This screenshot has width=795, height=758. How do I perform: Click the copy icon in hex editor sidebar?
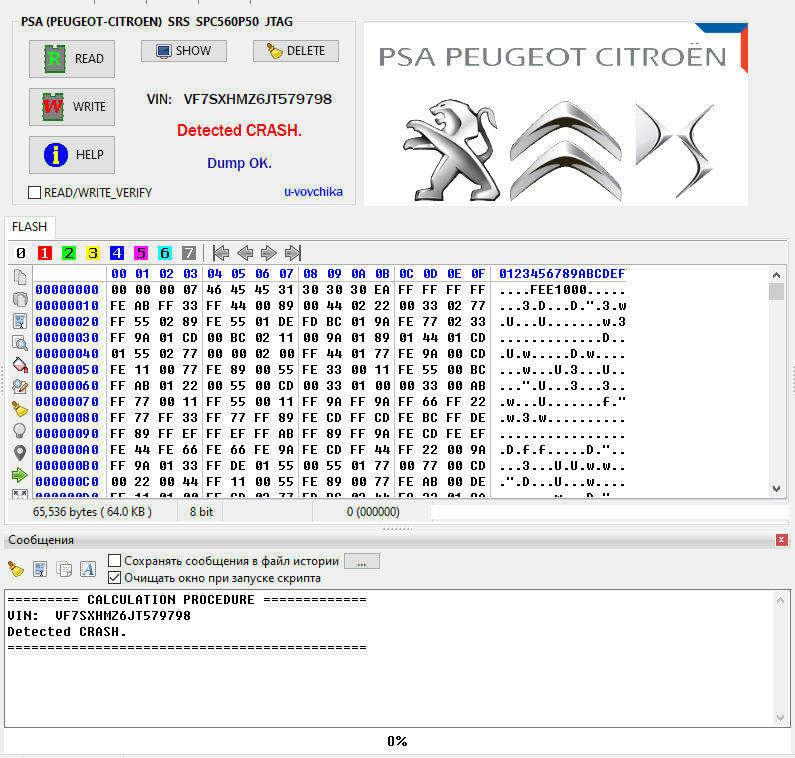(20, 277)
